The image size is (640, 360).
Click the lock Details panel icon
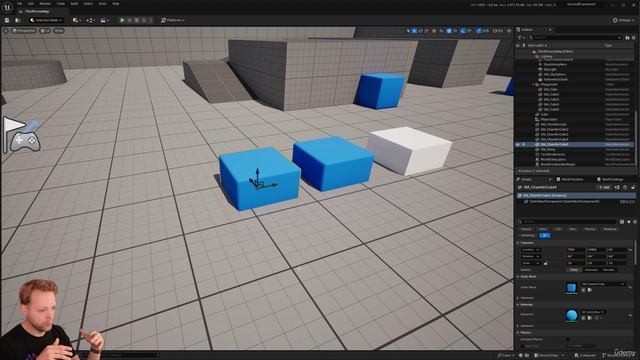point(633,187)
